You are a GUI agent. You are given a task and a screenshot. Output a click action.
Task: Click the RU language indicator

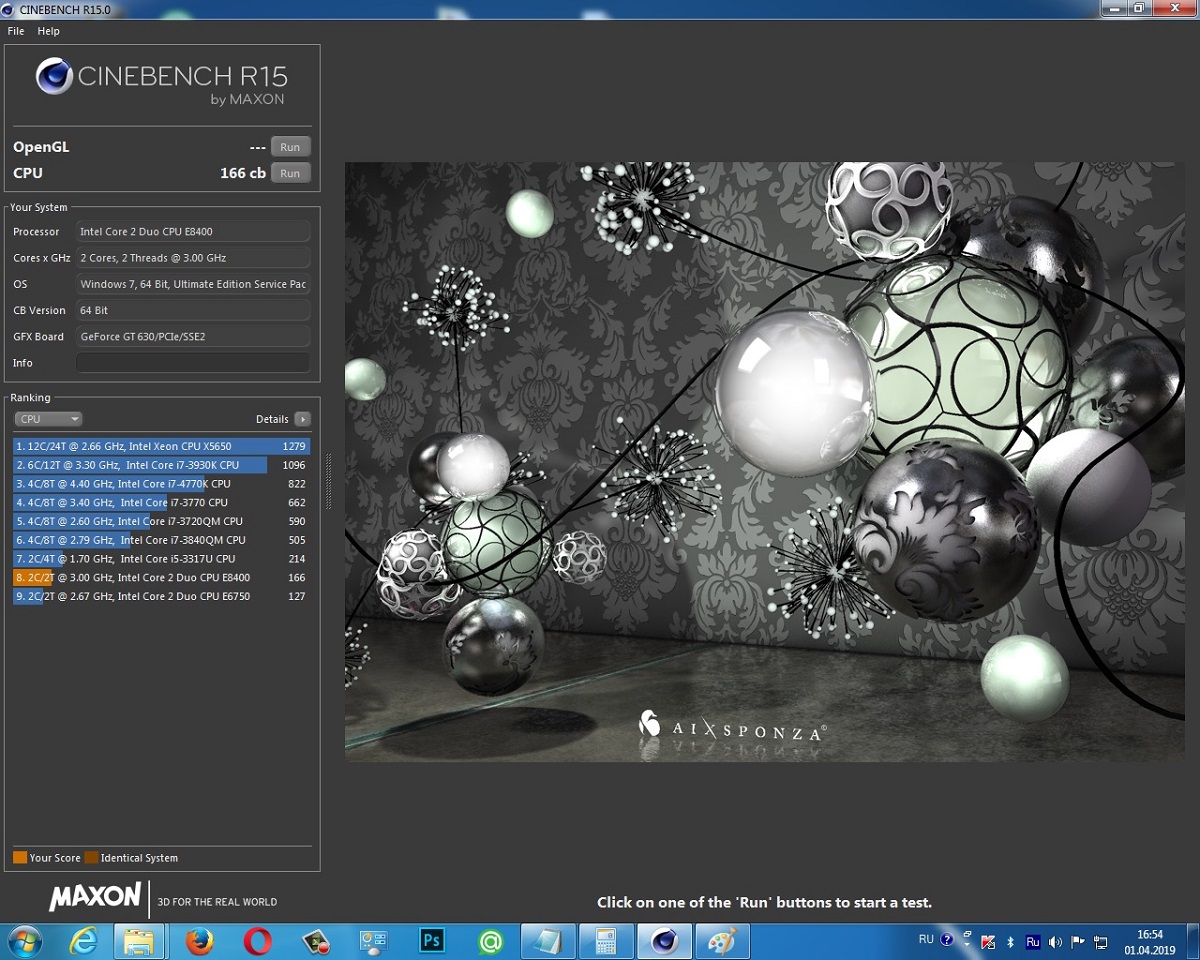926,940
